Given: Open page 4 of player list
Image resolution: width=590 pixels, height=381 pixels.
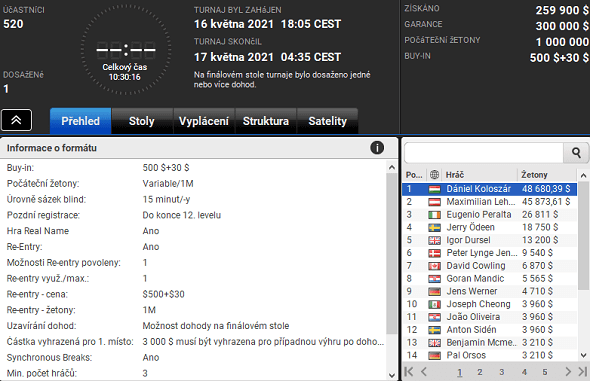Looking at the screenshot, I should coord(524,372).
